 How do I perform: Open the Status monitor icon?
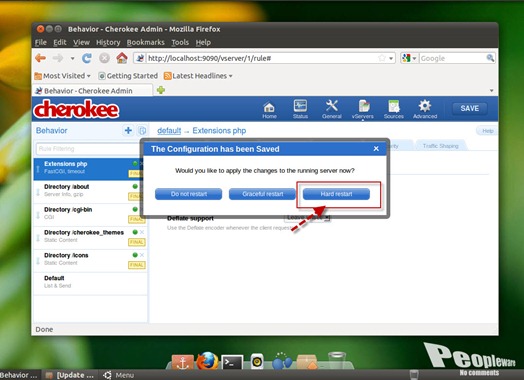(x=300, y=109)
